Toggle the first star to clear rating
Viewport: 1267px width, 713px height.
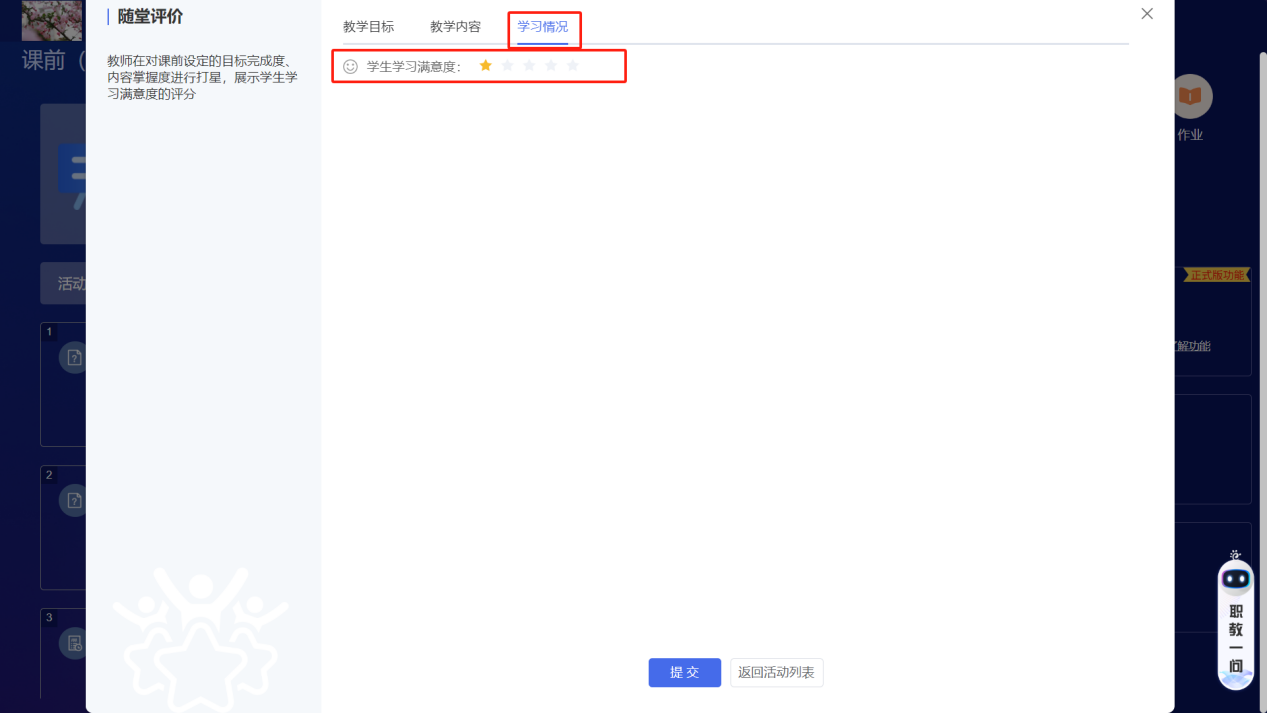[x=485, y=64]
